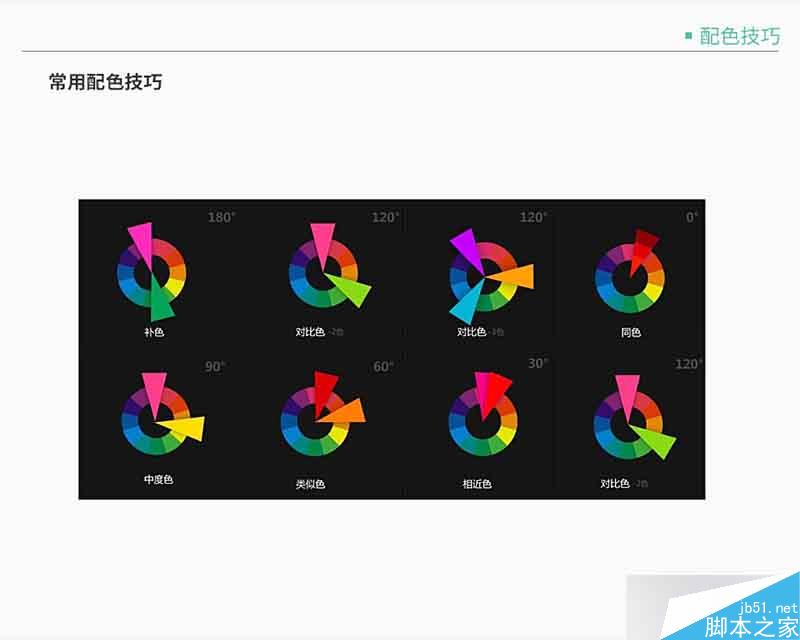Click the 补色 label

coord(154,332)
